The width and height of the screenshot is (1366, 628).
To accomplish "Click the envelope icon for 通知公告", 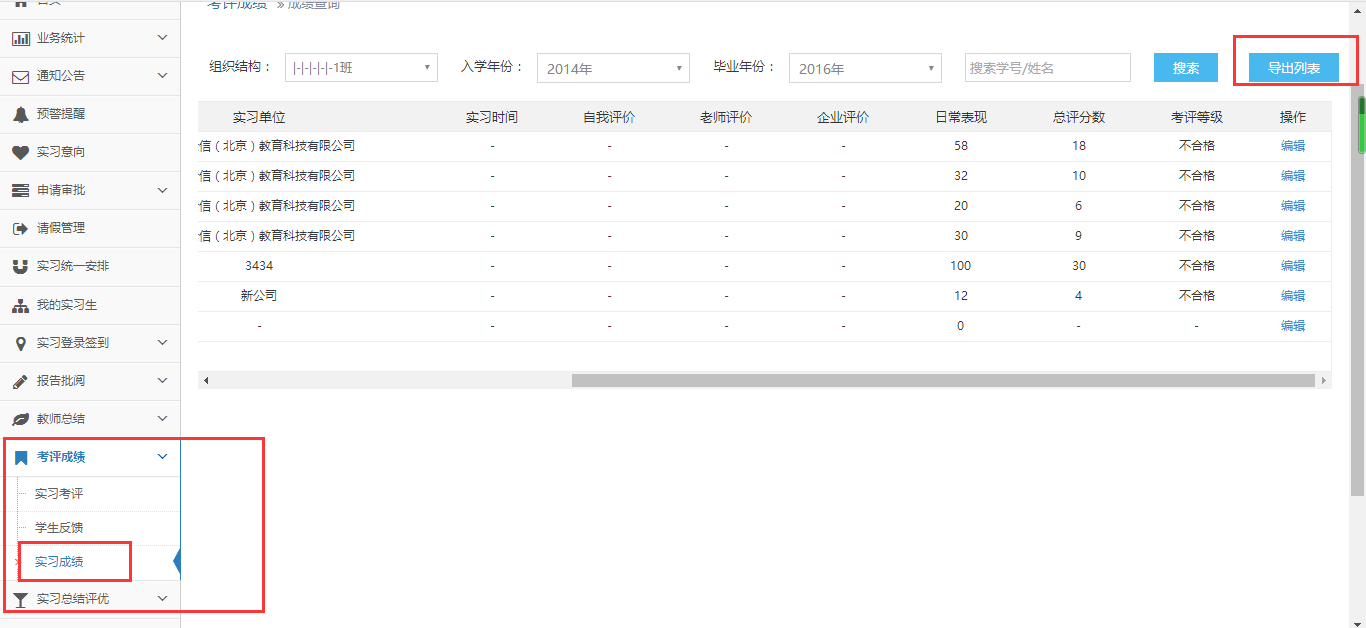I will coord(20,76).
